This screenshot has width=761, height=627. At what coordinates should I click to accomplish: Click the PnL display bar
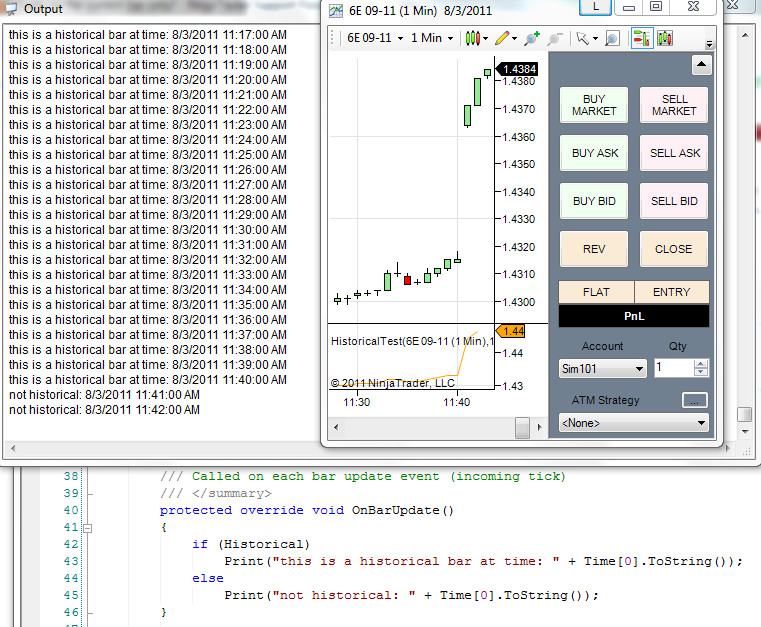coord(634,316)
